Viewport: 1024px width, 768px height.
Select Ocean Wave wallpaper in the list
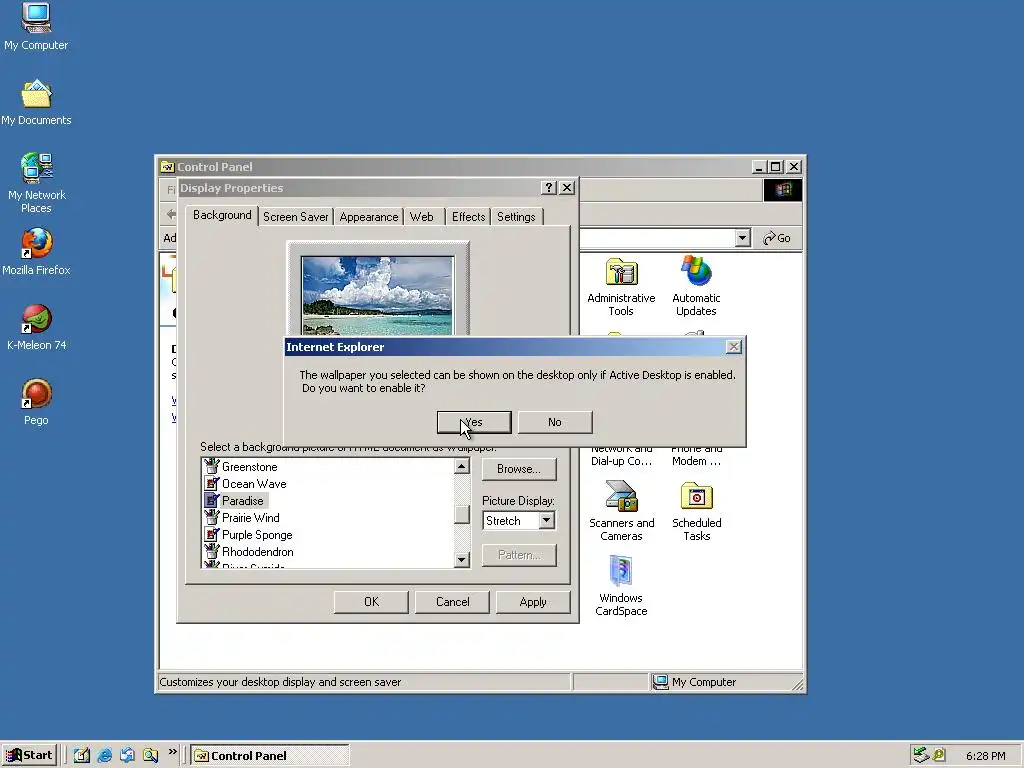pos(254,484)
